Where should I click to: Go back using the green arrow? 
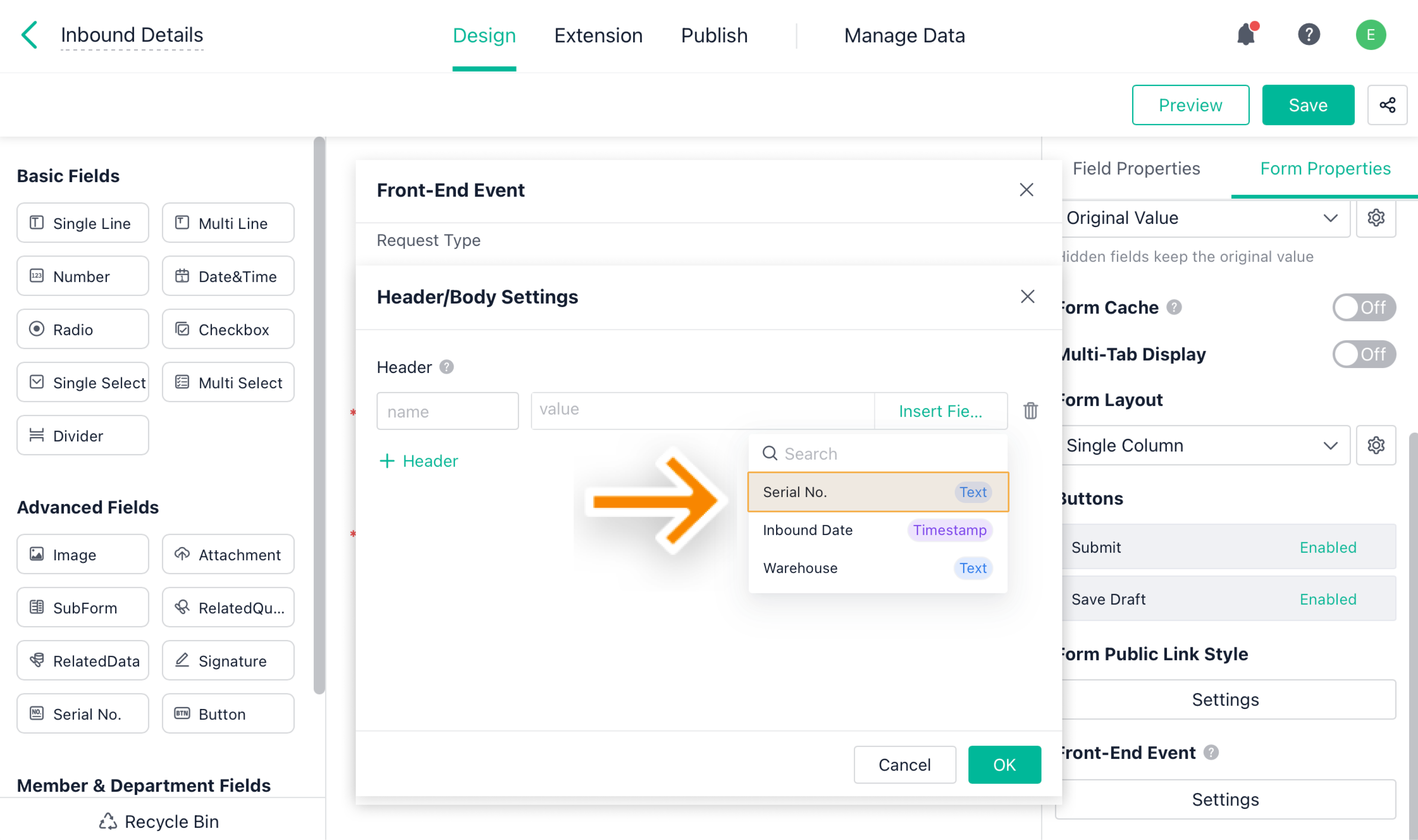[29, 35]
